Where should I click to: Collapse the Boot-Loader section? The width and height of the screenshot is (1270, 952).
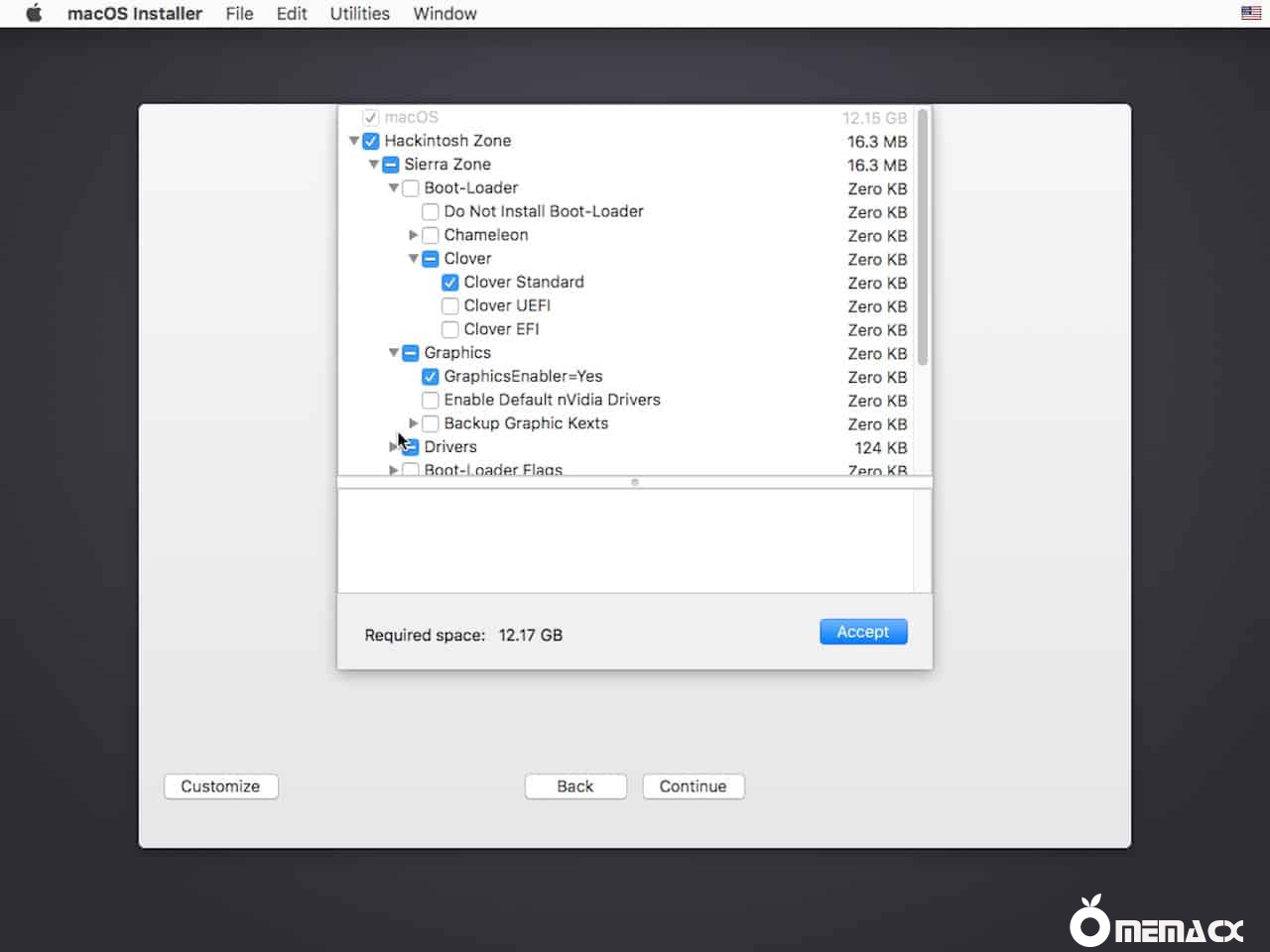[394, 188]
